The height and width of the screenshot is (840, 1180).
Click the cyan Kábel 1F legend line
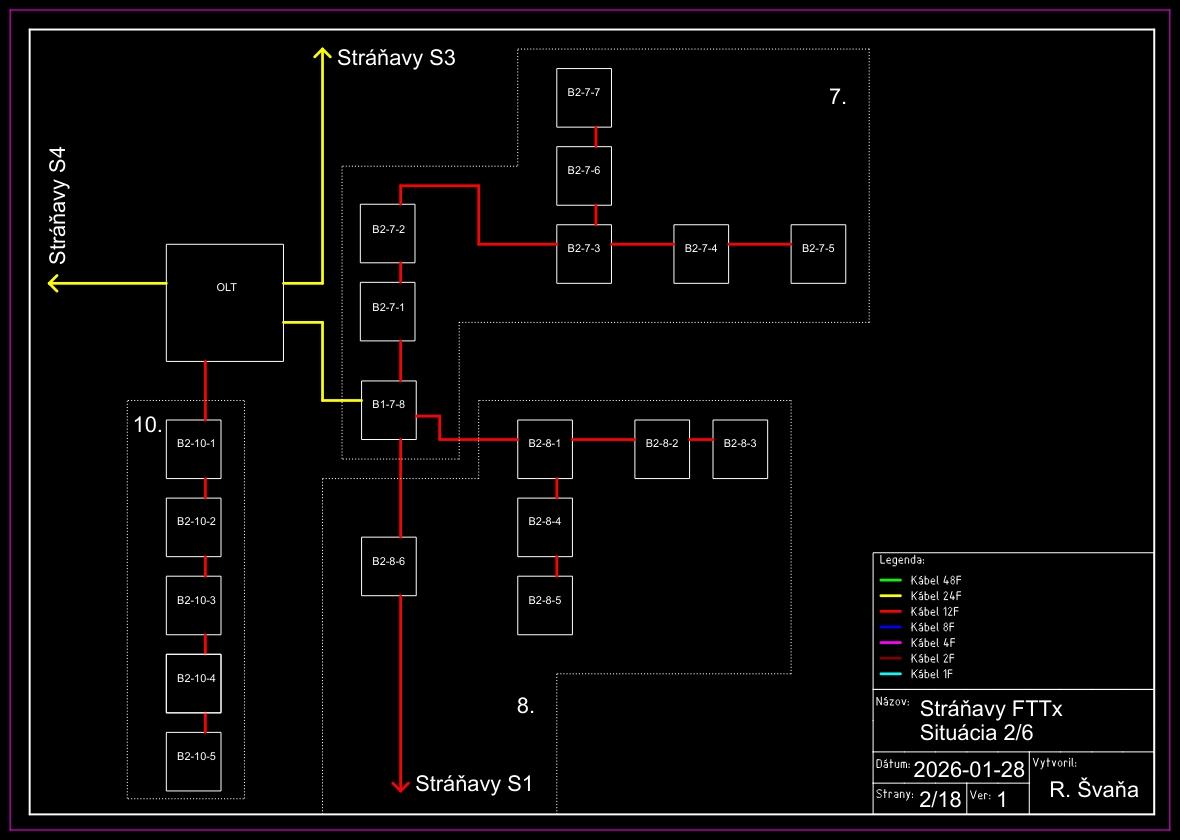click(x=890, y=674)
